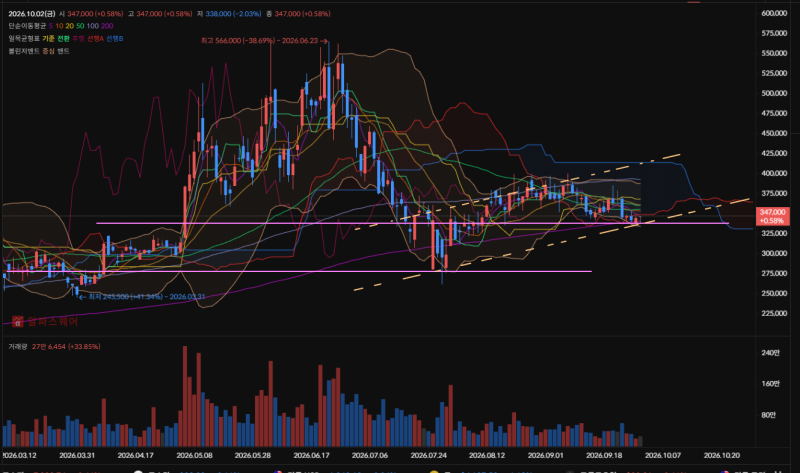Click the 2026.10.02(금) date header

tap(32, 14)
